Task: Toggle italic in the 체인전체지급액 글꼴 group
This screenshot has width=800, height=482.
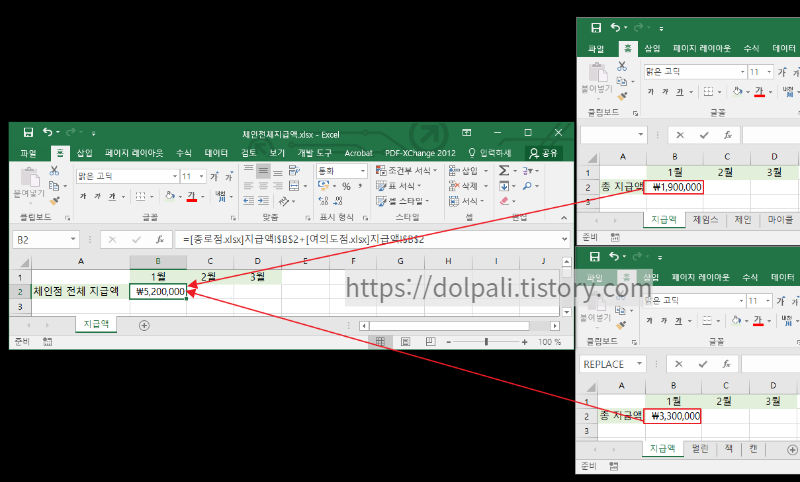Action: click(x=97, y=196)
